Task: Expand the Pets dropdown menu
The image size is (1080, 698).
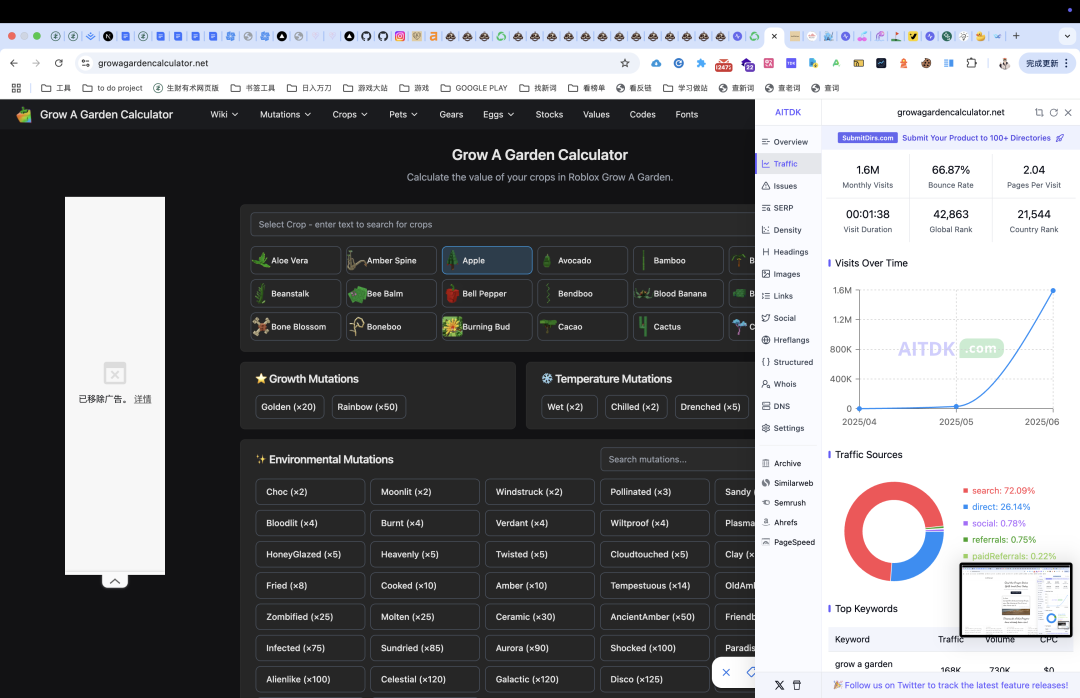Action: (403, 114)
